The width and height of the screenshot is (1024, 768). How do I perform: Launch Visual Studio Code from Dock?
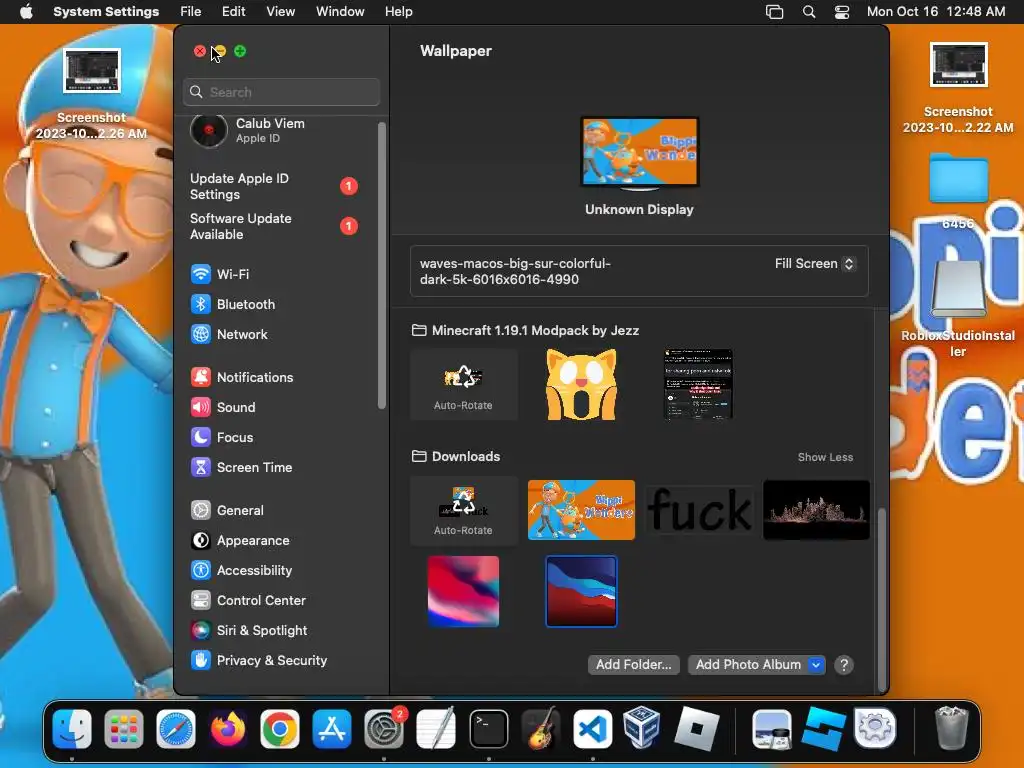point(592,728)
